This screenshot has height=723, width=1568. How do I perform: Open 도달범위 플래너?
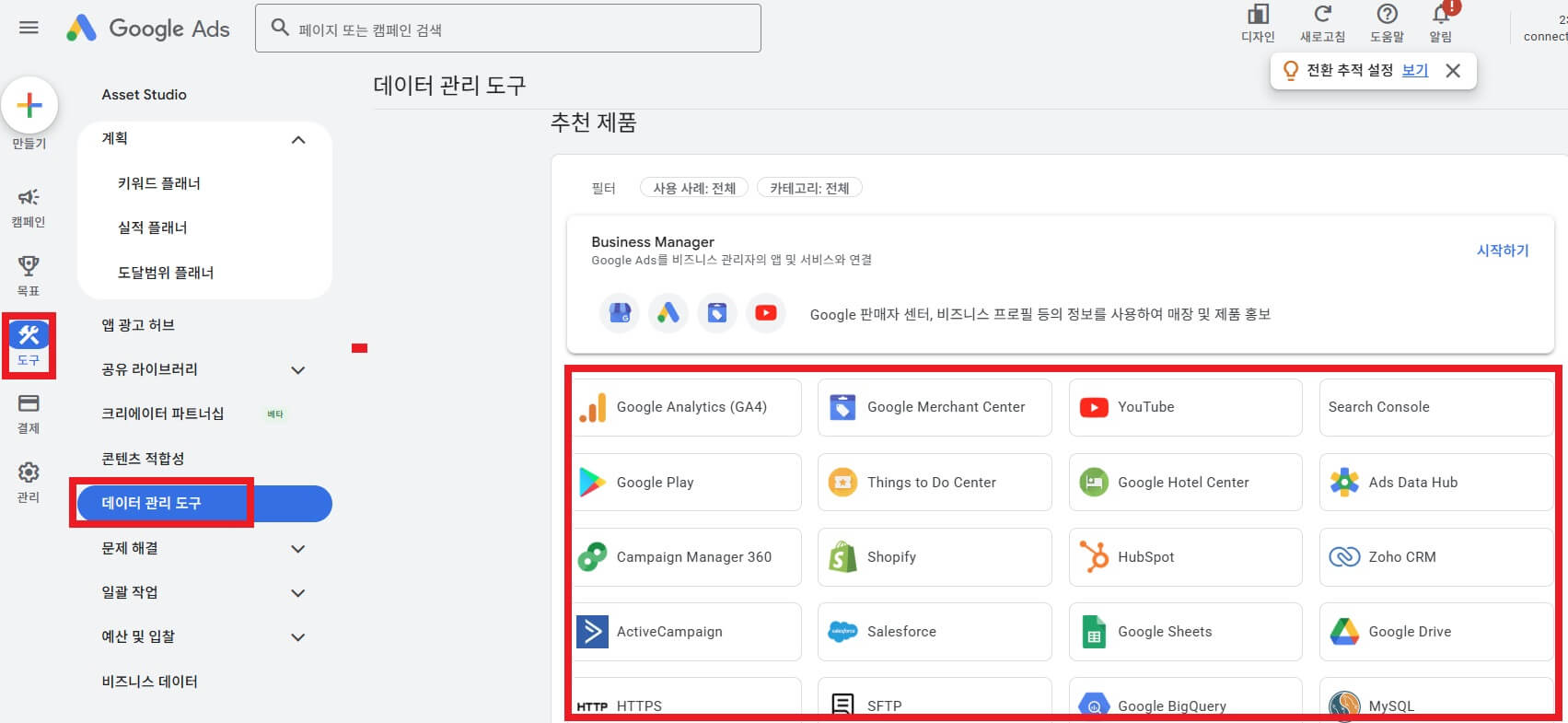click(x=166, y=273)
